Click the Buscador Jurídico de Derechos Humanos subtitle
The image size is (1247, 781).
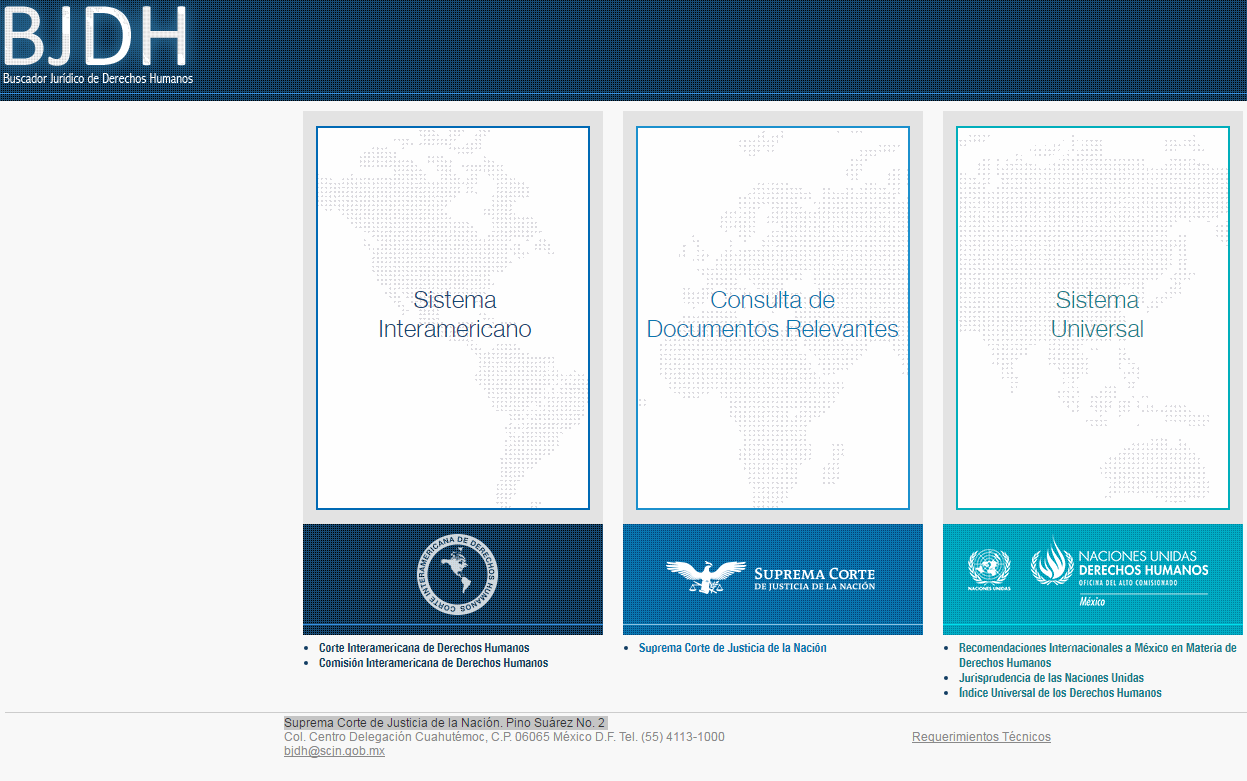(x=98, y=78)
